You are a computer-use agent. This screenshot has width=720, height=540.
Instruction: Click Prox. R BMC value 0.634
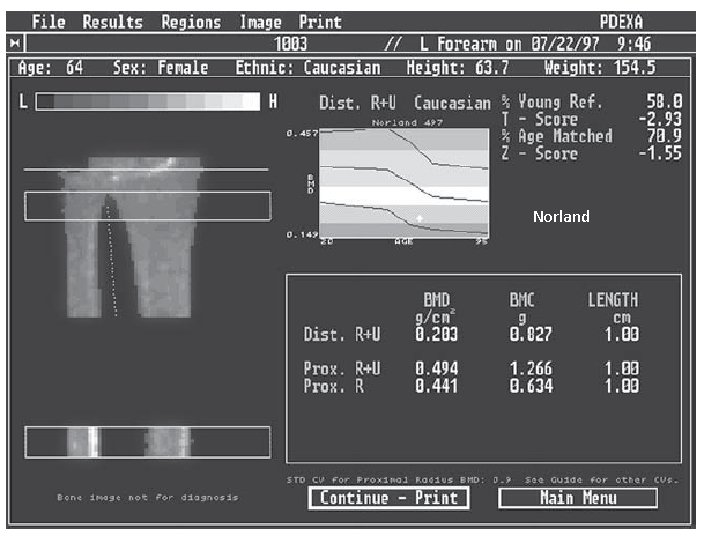[x=531, y=386]
